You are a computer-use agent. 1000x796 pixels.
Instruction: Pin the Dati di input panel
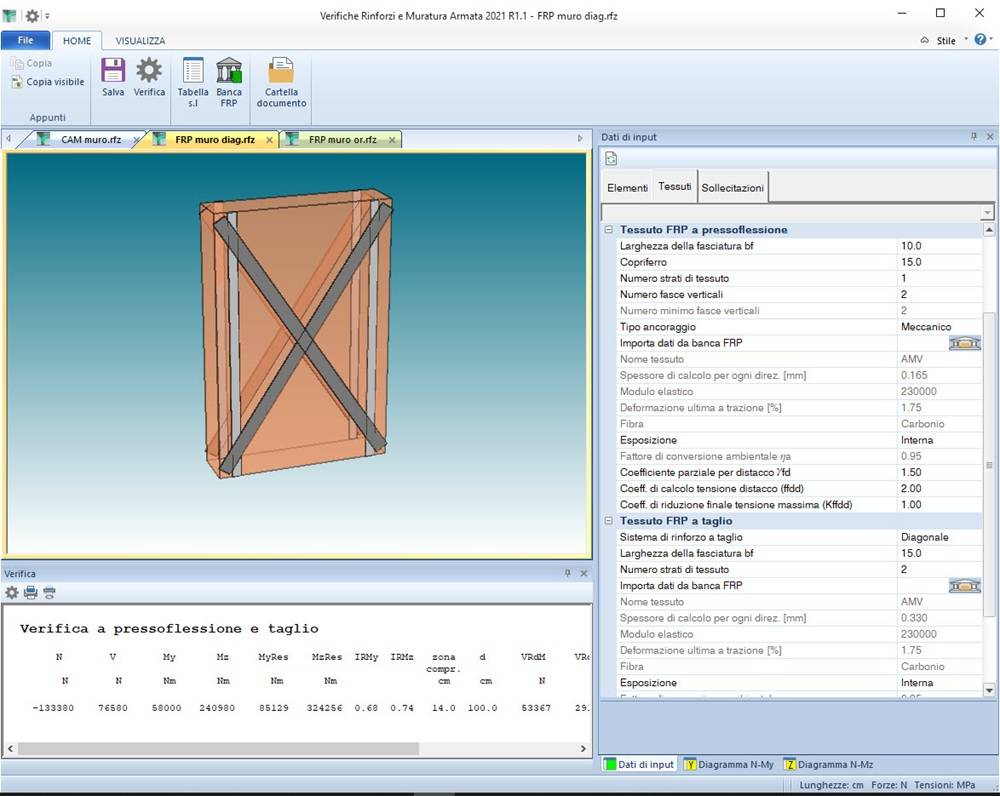click(x=974, y=136)
